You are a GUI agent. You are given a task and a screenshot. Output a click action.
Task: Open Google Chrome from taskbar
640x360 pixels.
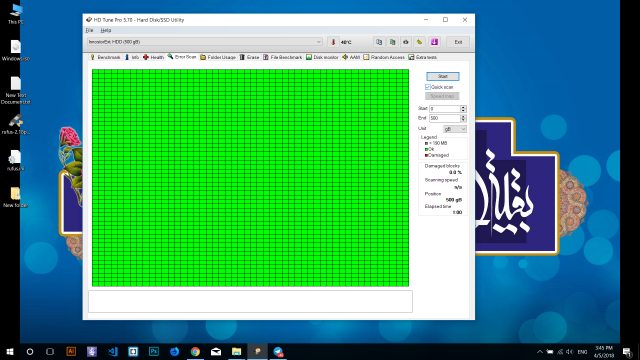(195, 351)
